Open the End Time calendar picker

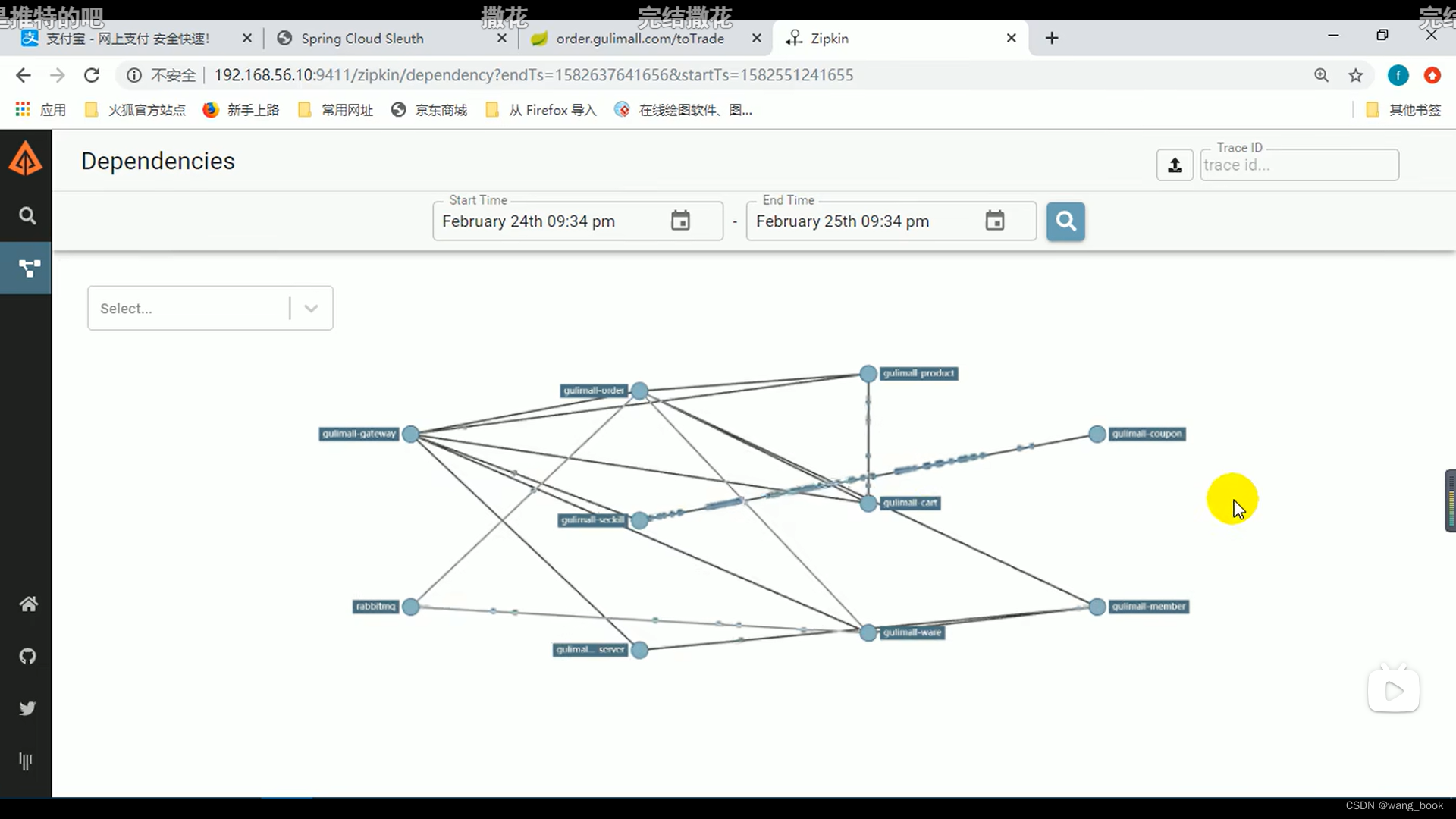(x=994, y=221)
